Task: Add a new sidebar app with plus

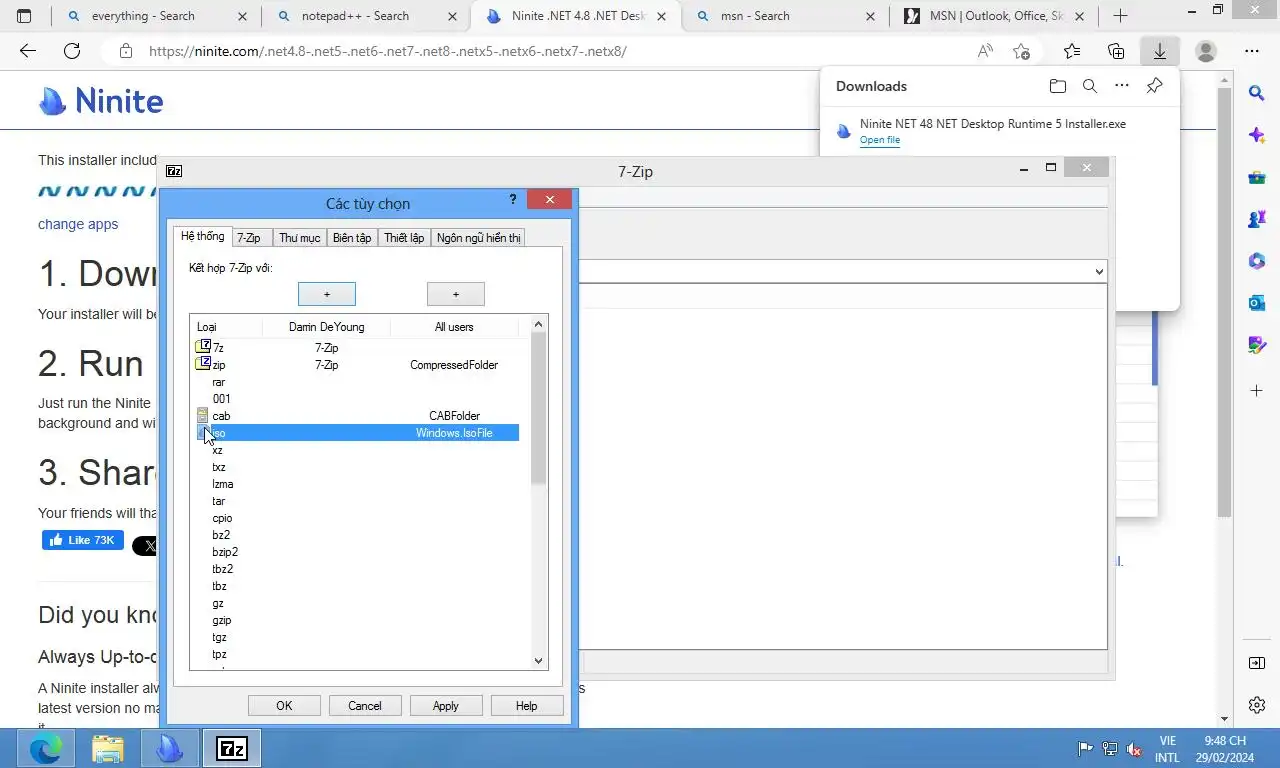Action: tap(1257, 390)
